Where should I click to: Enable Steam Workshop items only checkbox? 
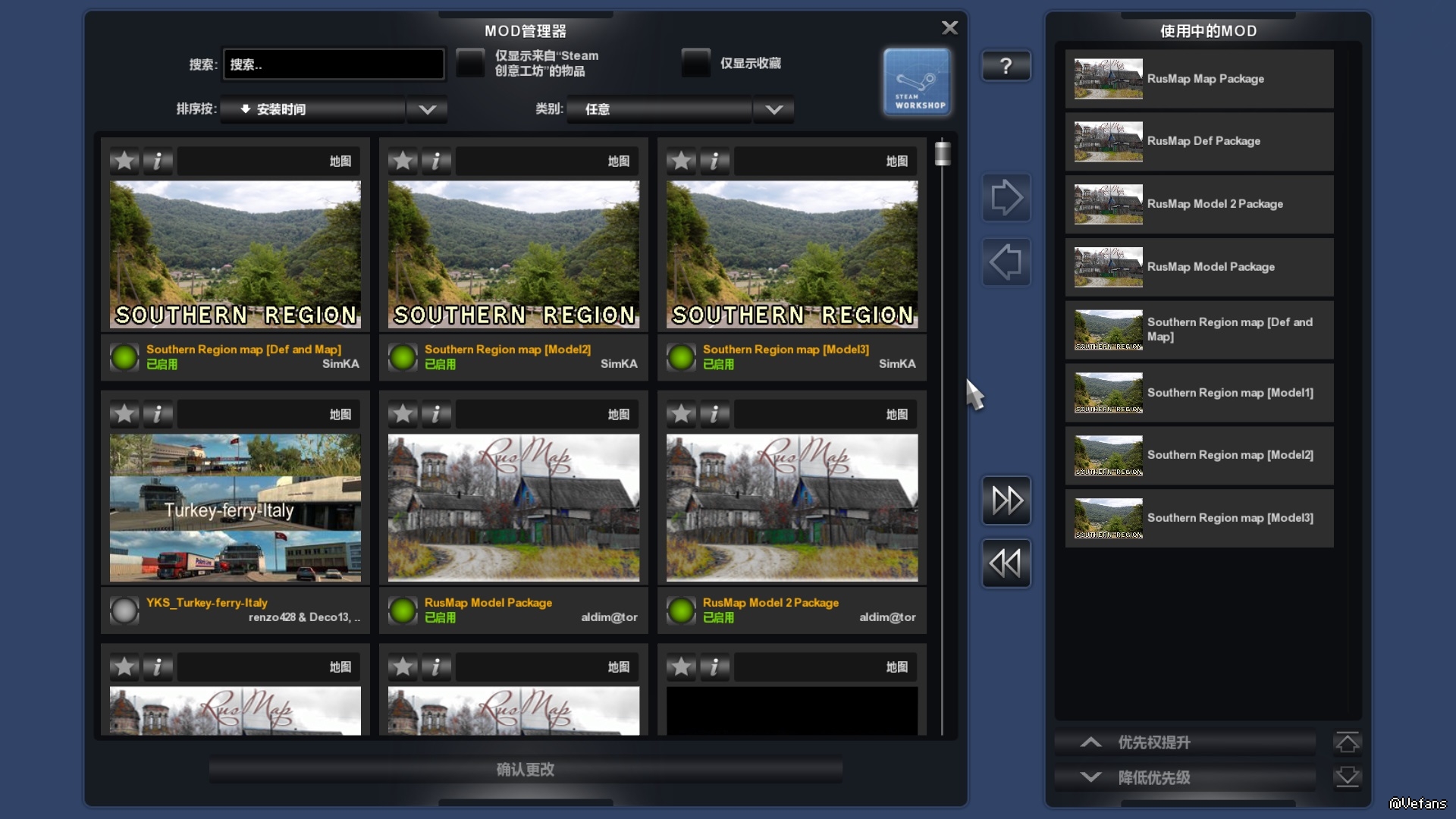point(470,63)
